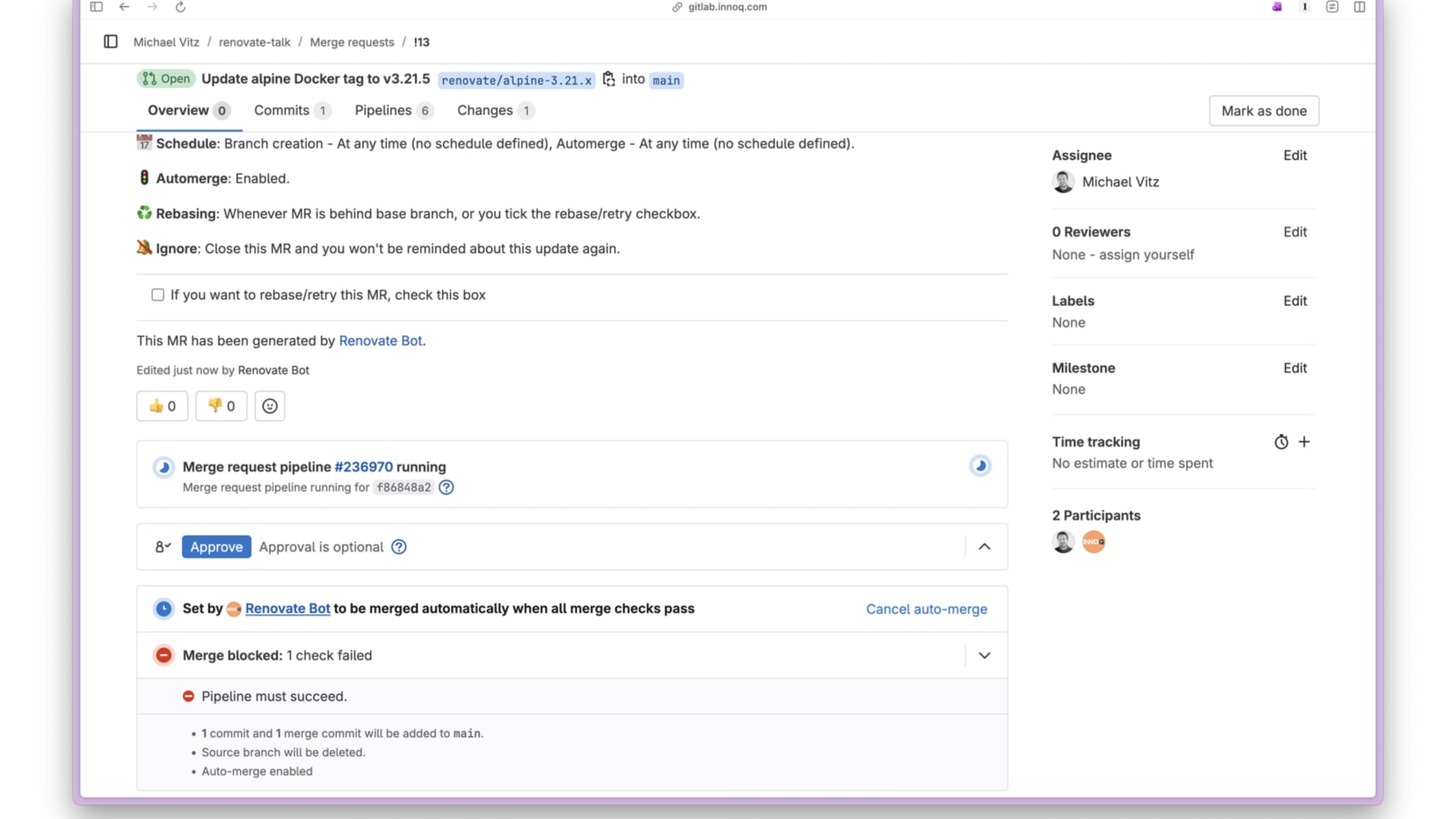Image resolution: width=1456 pixels, height=819 pixels.
Task: Click the orange Renovate Bot participant avatar
Action: [x=1094, y=542]
